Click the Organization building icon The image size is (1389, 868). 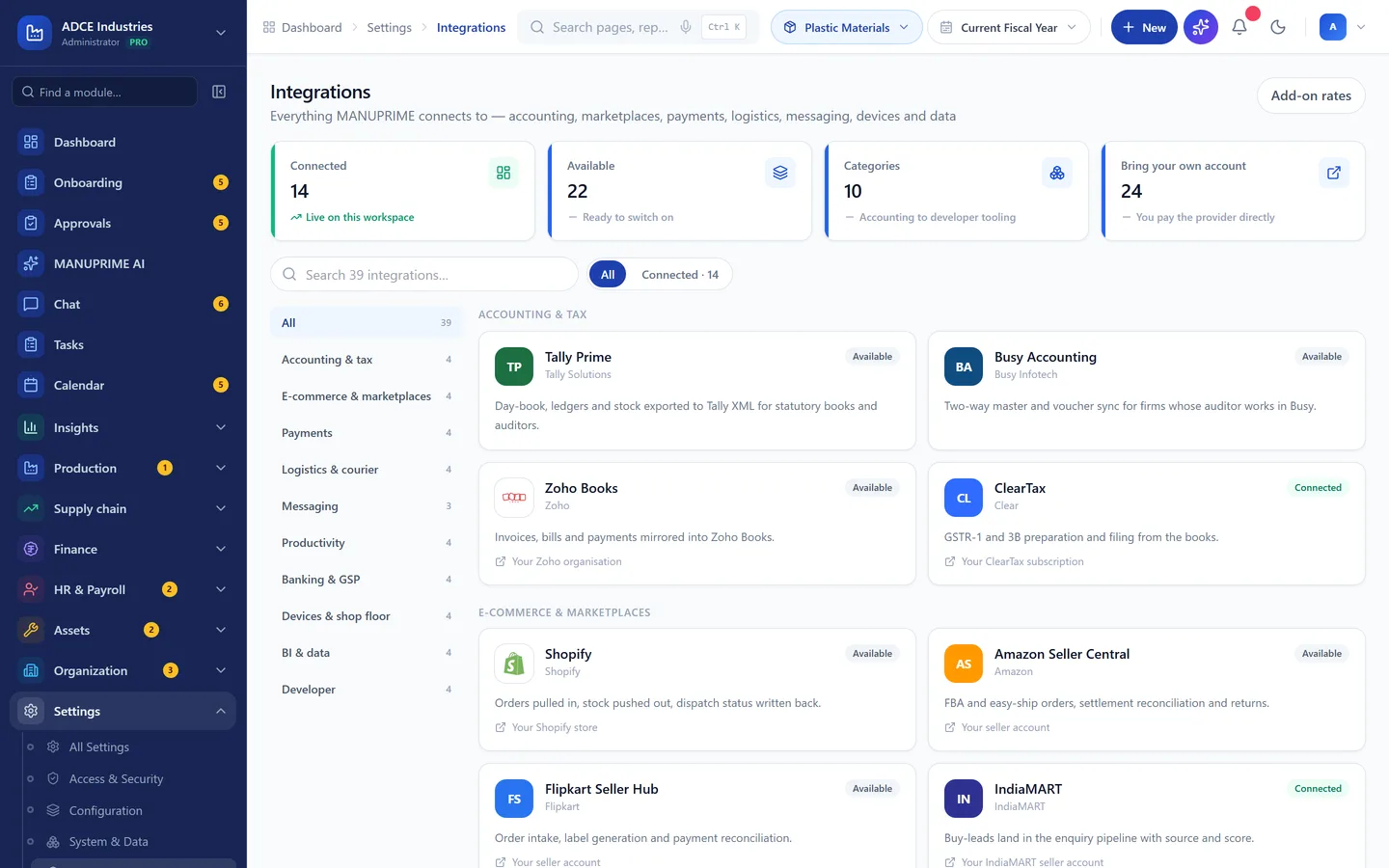31,670
